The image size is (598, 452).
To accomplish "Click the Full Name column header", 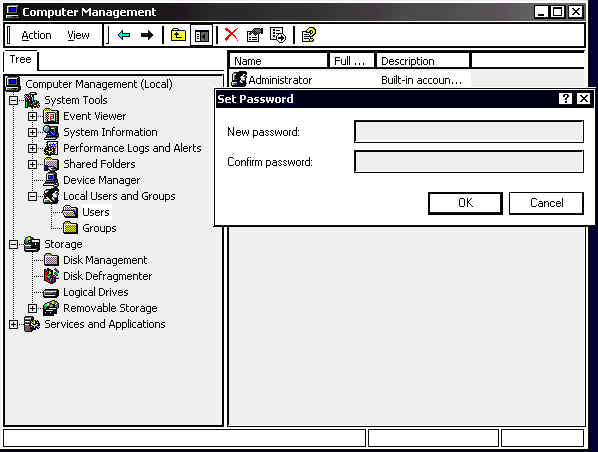I will click(x=352, y=61).
